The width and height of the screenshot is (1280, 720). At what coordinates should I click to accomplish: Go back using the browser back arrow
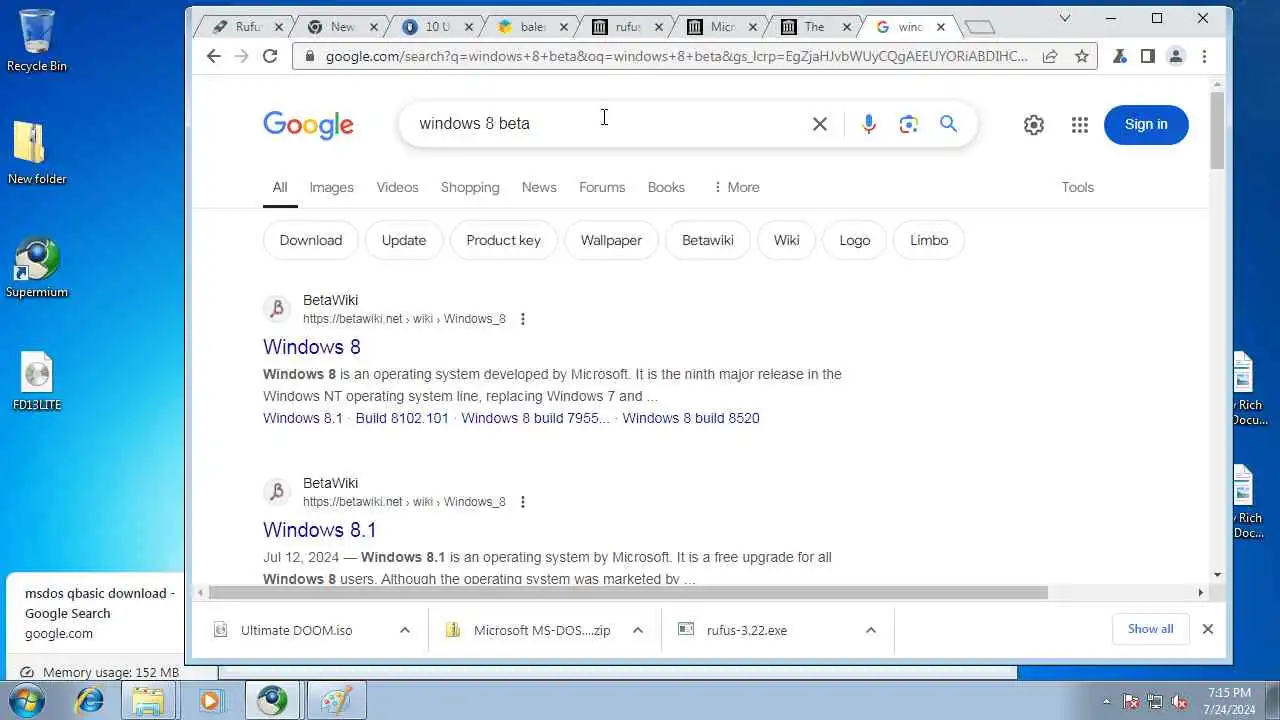click(213, 56)
